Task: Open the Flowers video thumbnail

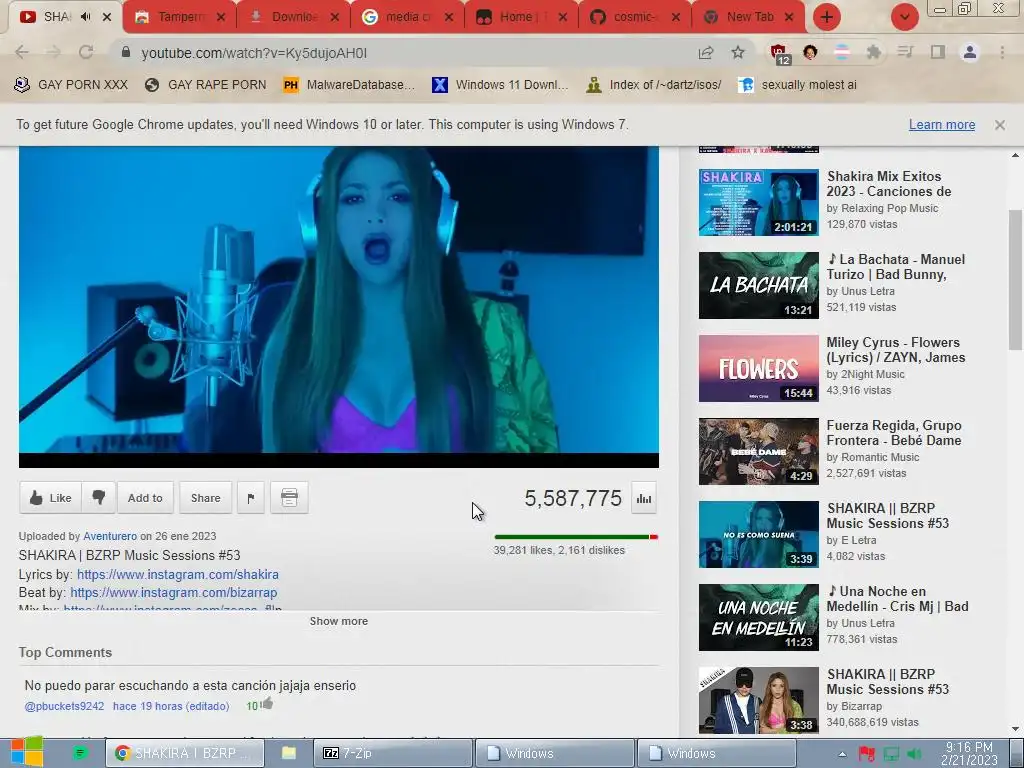Action: (x=758, y=368)
